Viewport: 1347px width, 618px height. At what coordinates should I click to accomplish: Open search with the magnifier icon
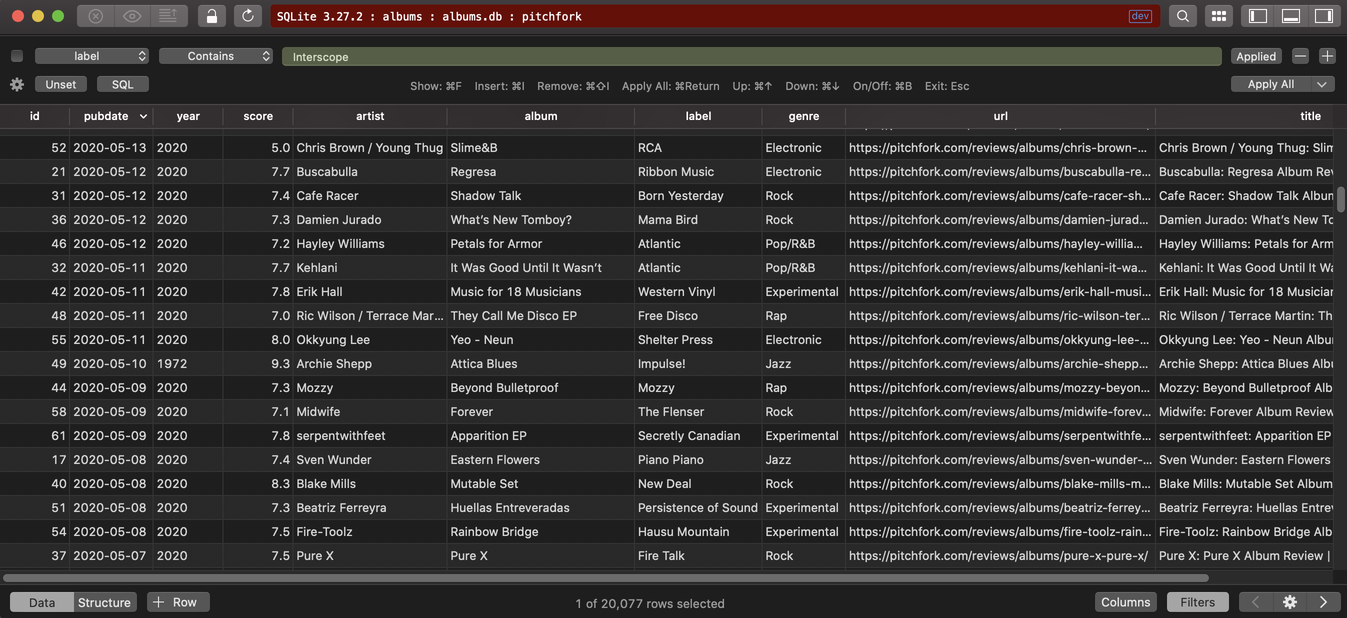click(1183, 16)
